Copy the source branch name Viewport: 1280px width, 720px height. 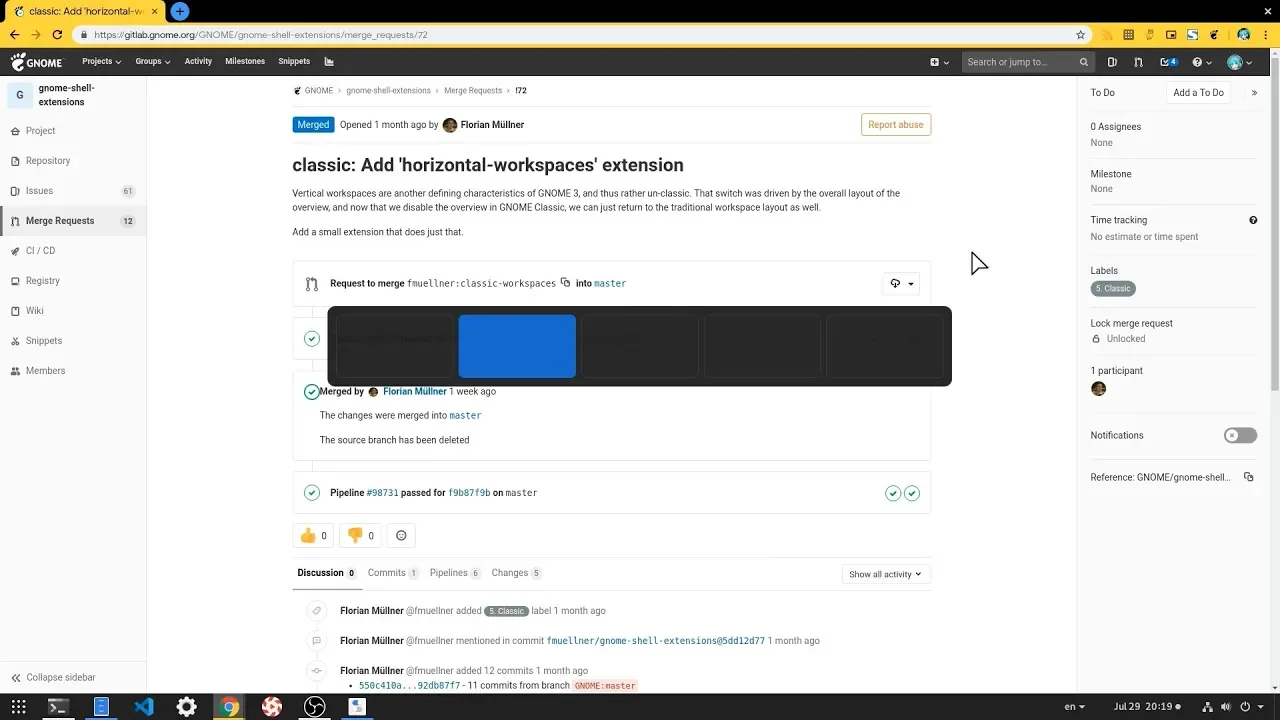[x=565, y=283]
